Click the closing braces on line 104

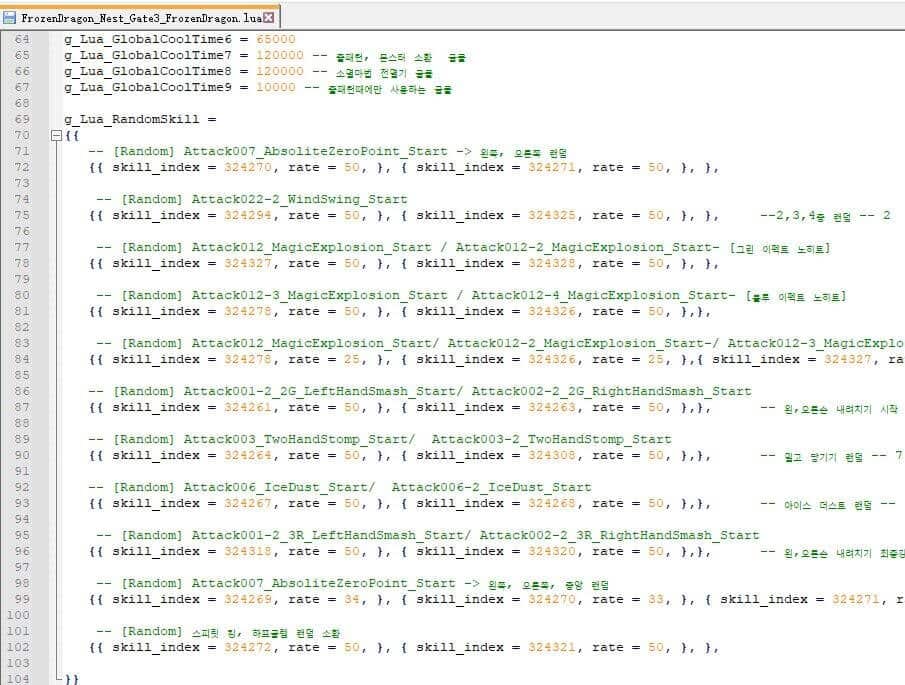coord(72,679)
